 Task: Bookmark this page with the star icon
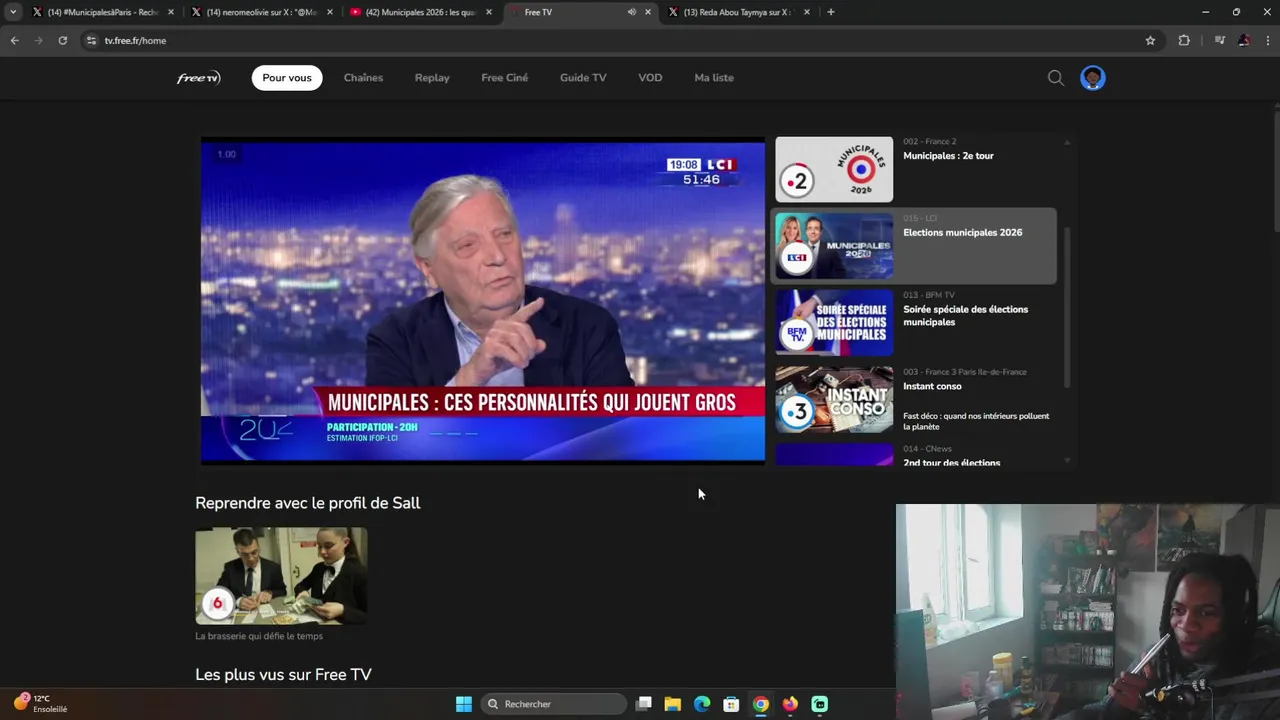[1150, 40]
